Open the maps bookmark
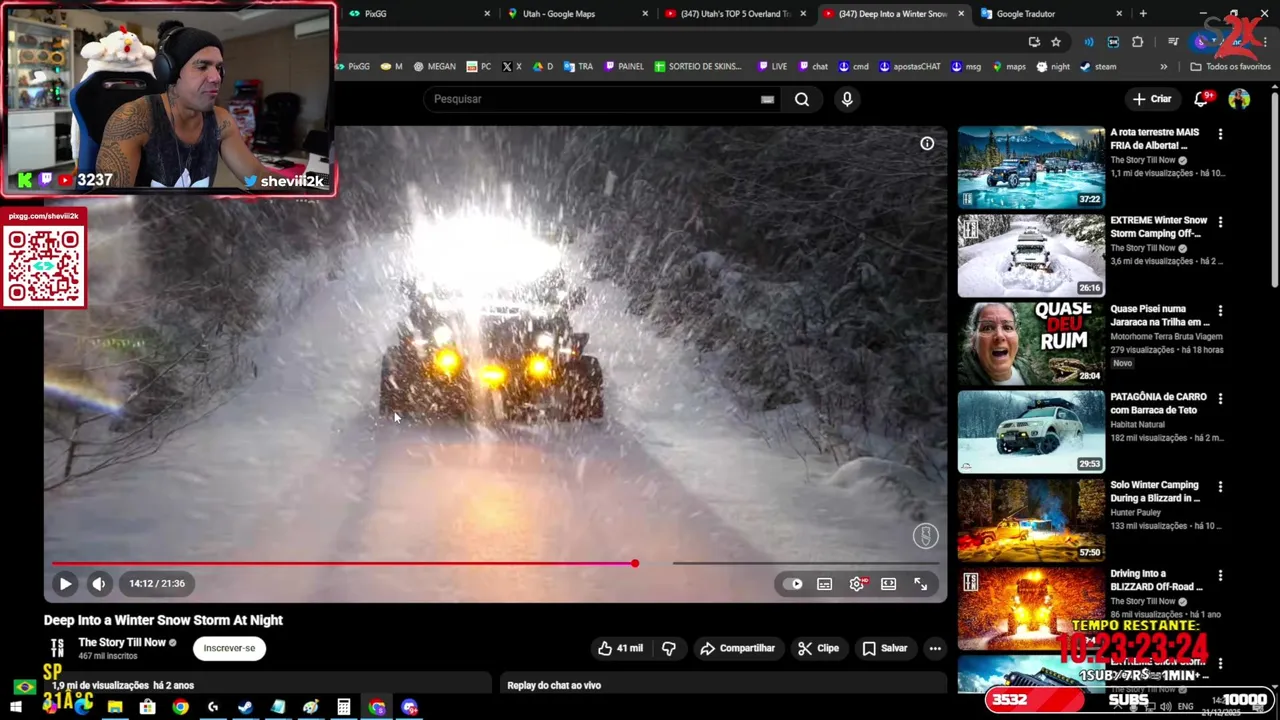The height and width of the screenshot is (720, 1280). (x=1008, y=66)
